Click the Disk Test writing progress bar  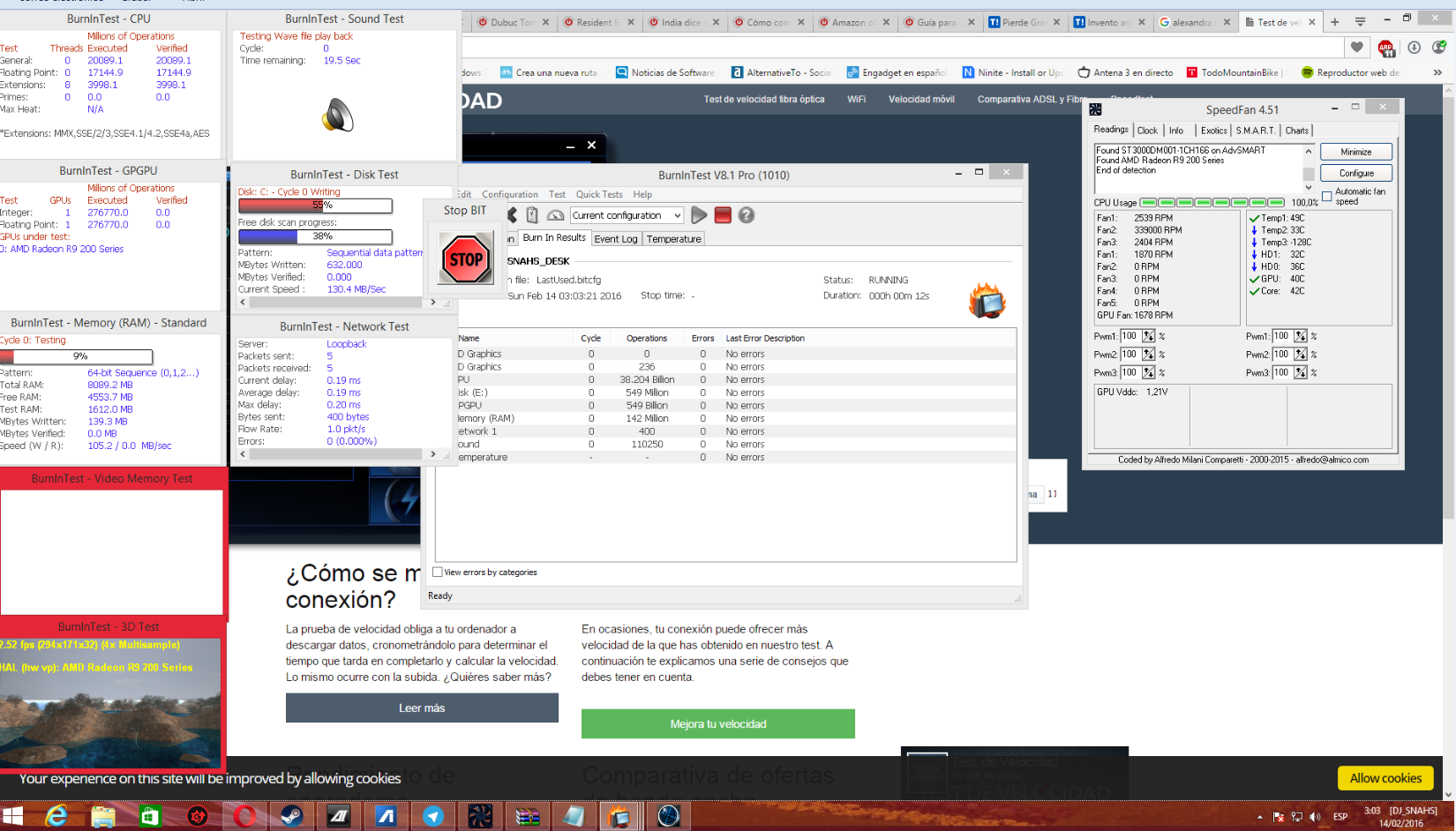click(x=315, y=205)
